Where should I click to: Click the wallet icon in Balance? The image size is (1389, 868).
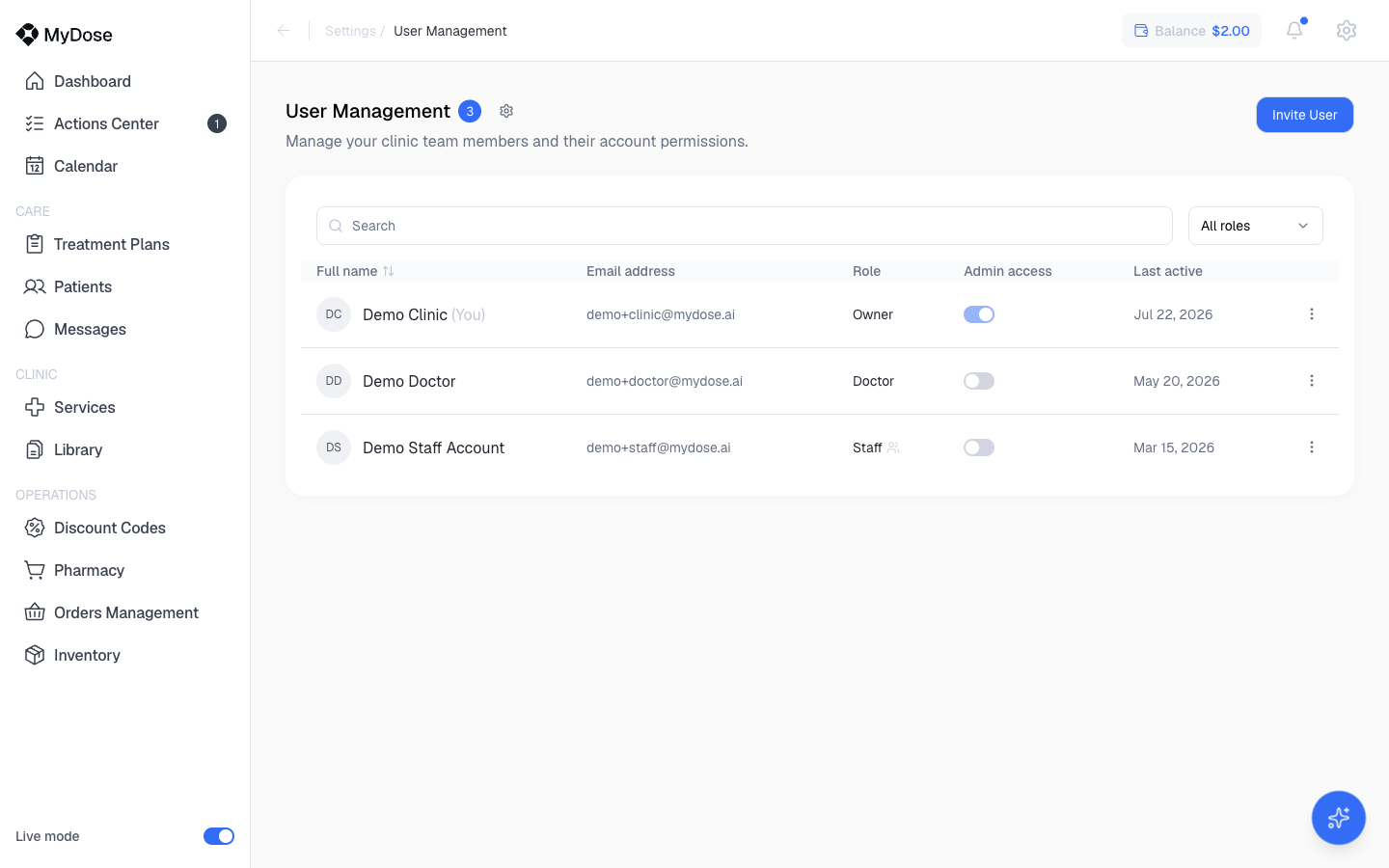tap(1141, 31)
